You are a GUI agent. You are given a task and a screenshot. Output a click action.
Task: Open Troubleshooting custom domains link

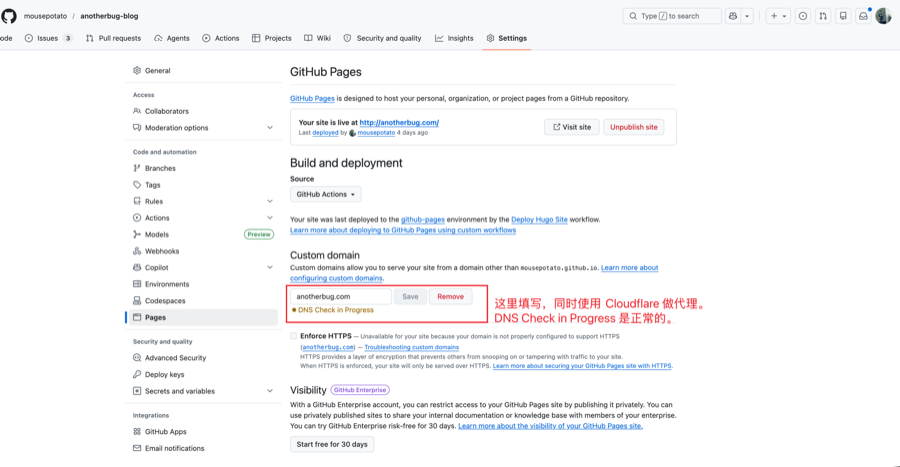412,347
